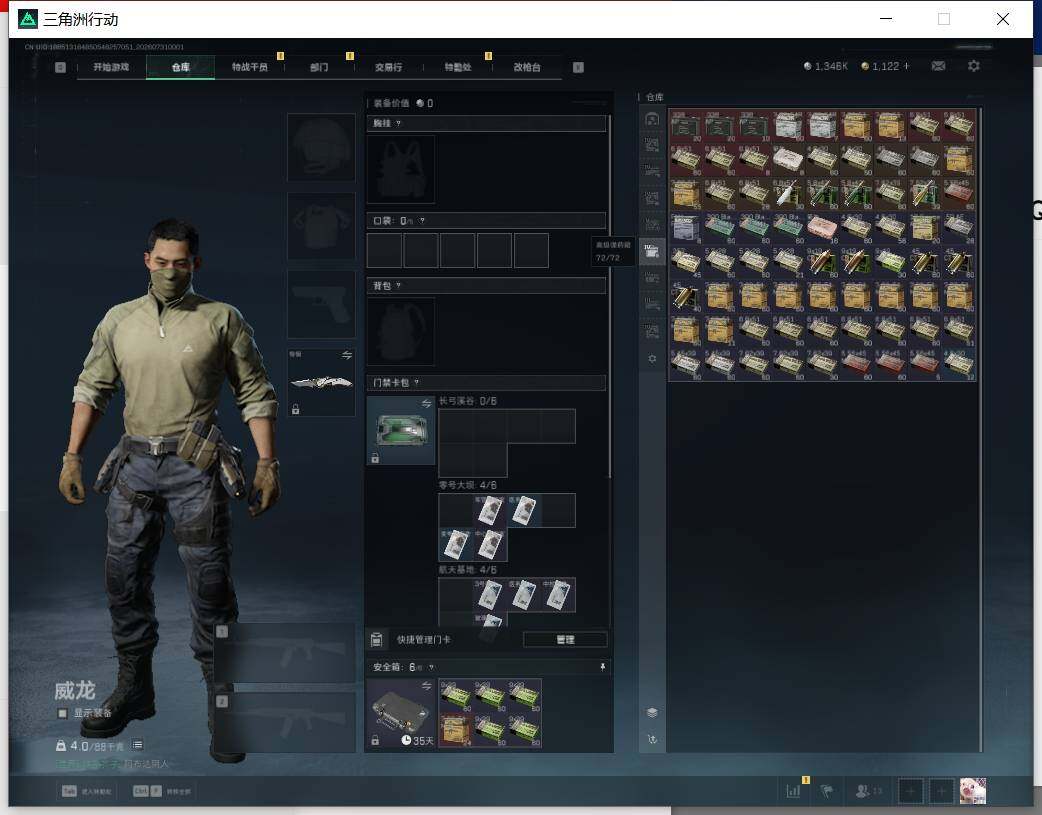Expand the 胸挂 section help arrow
Image resolution: width=1042 pixels, height=815 pixels.
click(x=398, y=124)
